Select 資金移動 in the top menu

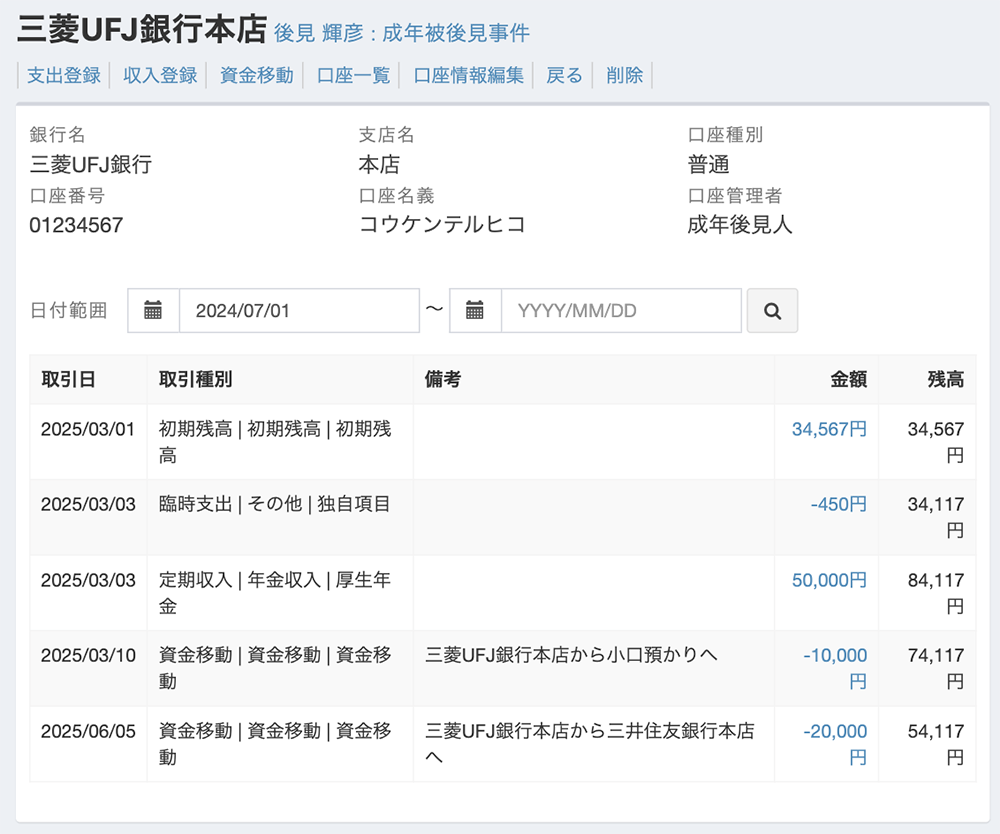point(257,75)
